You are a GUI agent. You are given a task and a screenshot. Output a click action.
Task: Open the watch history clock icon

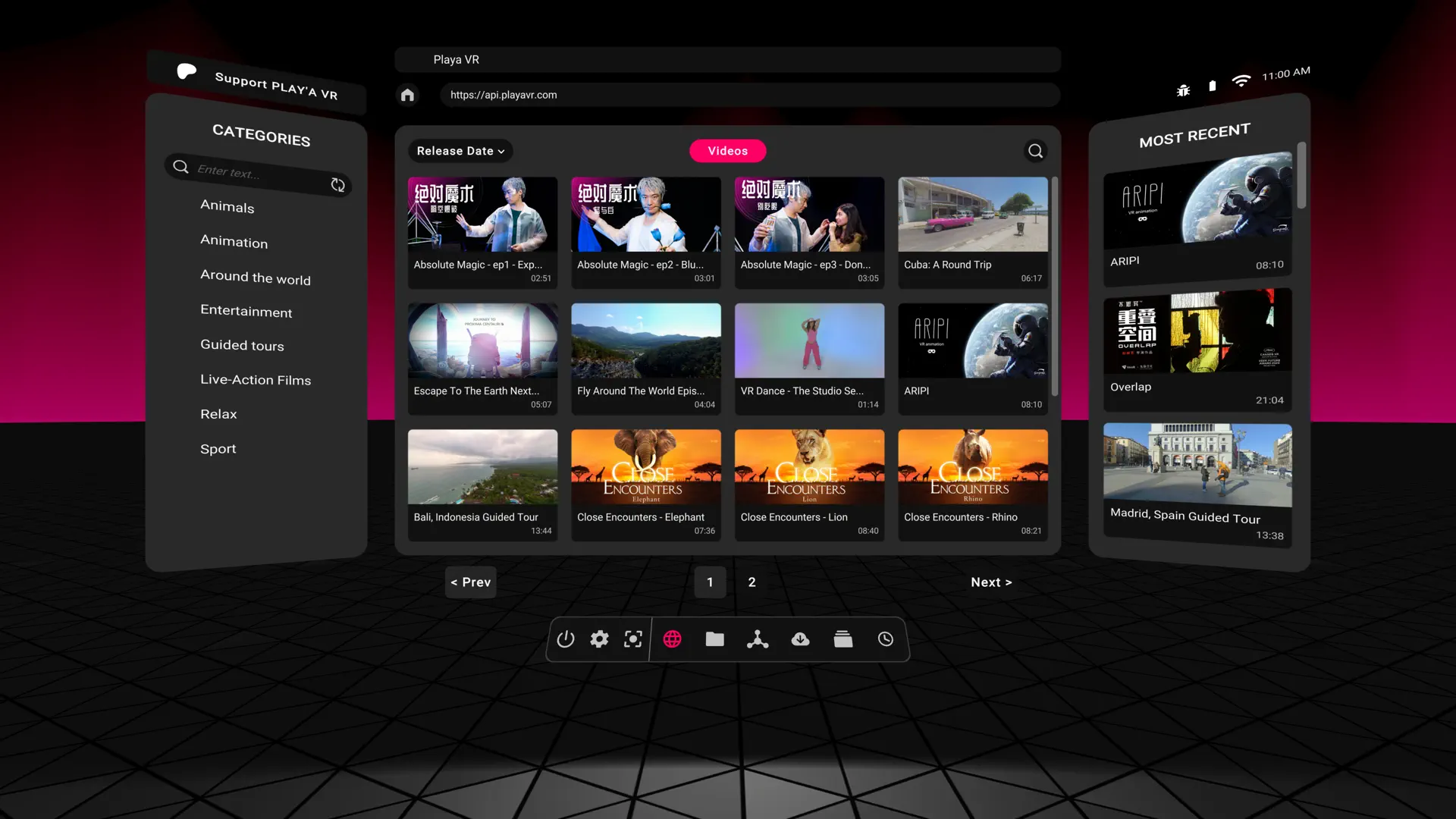tap(885, 639)
